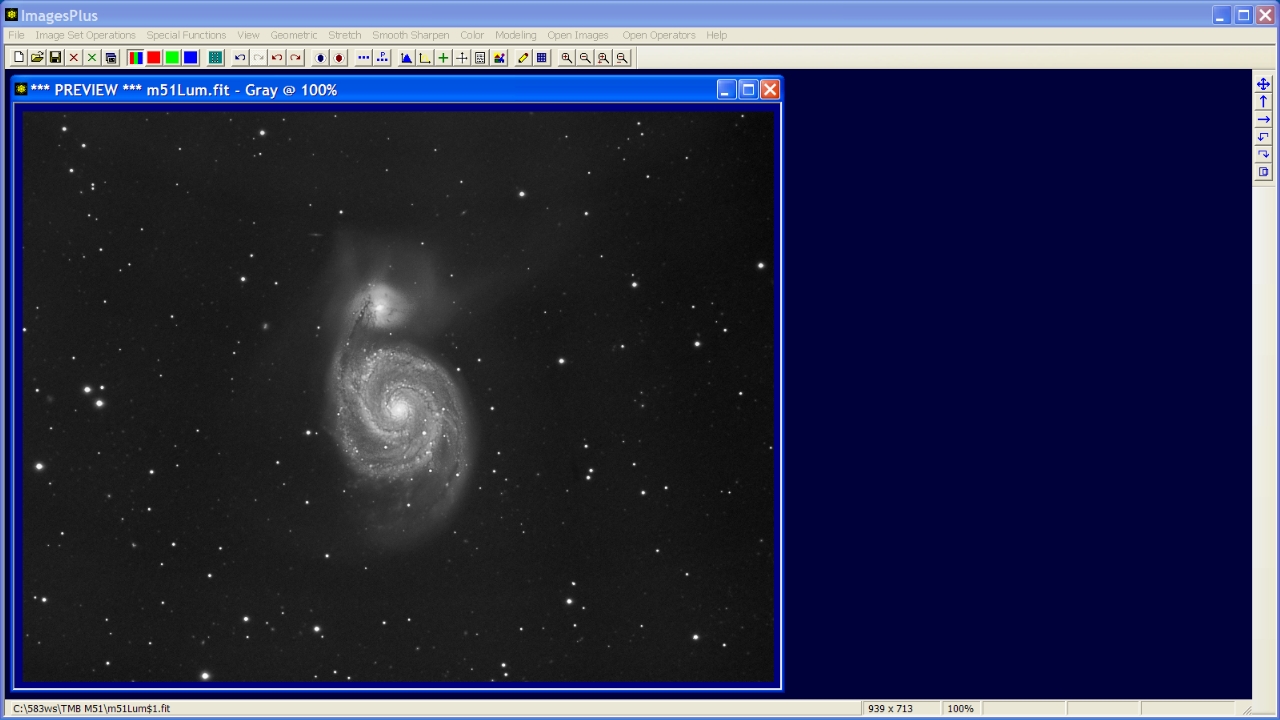
Task: Click the 939 x 713 size readout
Action: (890, 708)
